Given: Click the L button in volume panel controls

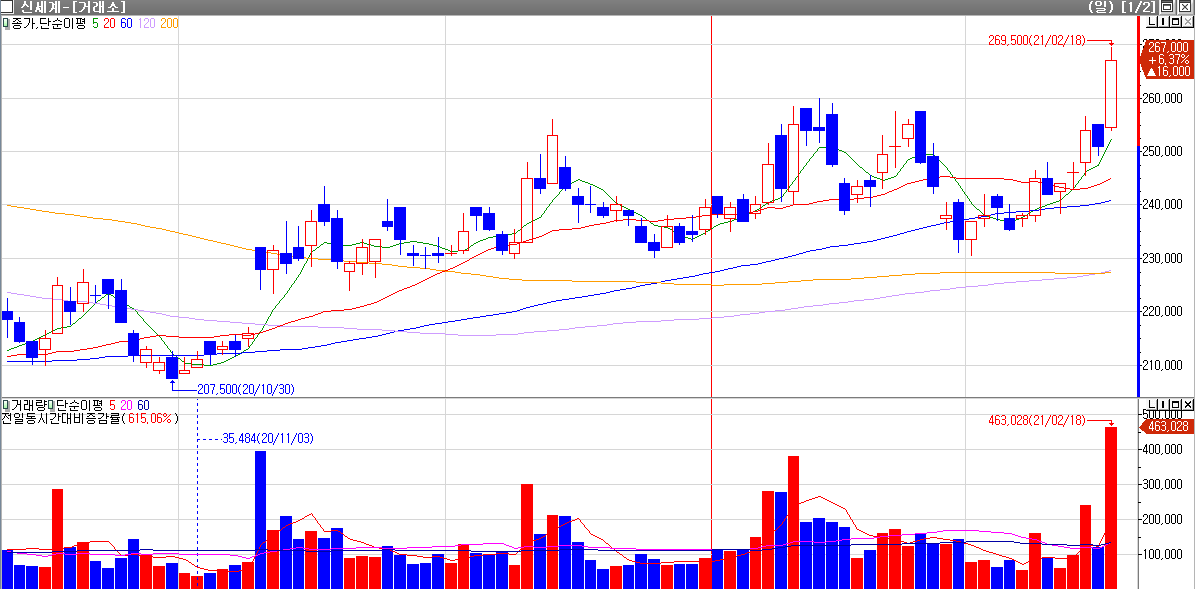Looking at the screenshot, I should [x=1151, y=404].
